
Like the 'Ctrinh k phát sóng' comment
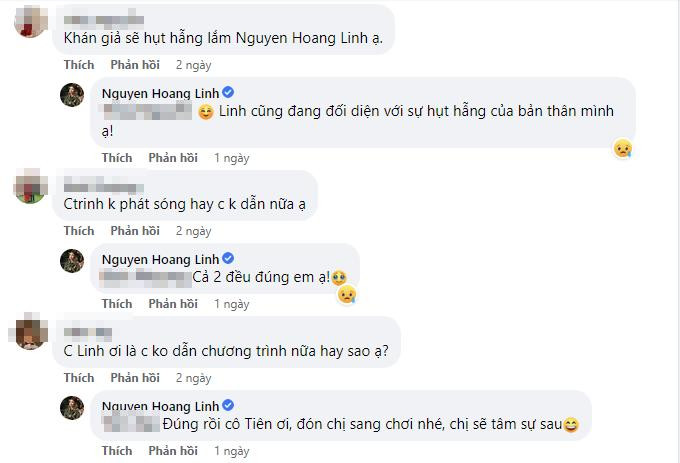pos(79,231)
